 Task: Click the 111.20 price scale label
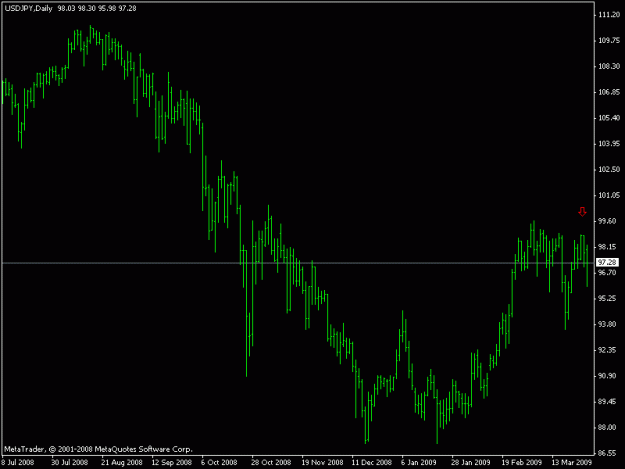point(609,15)
